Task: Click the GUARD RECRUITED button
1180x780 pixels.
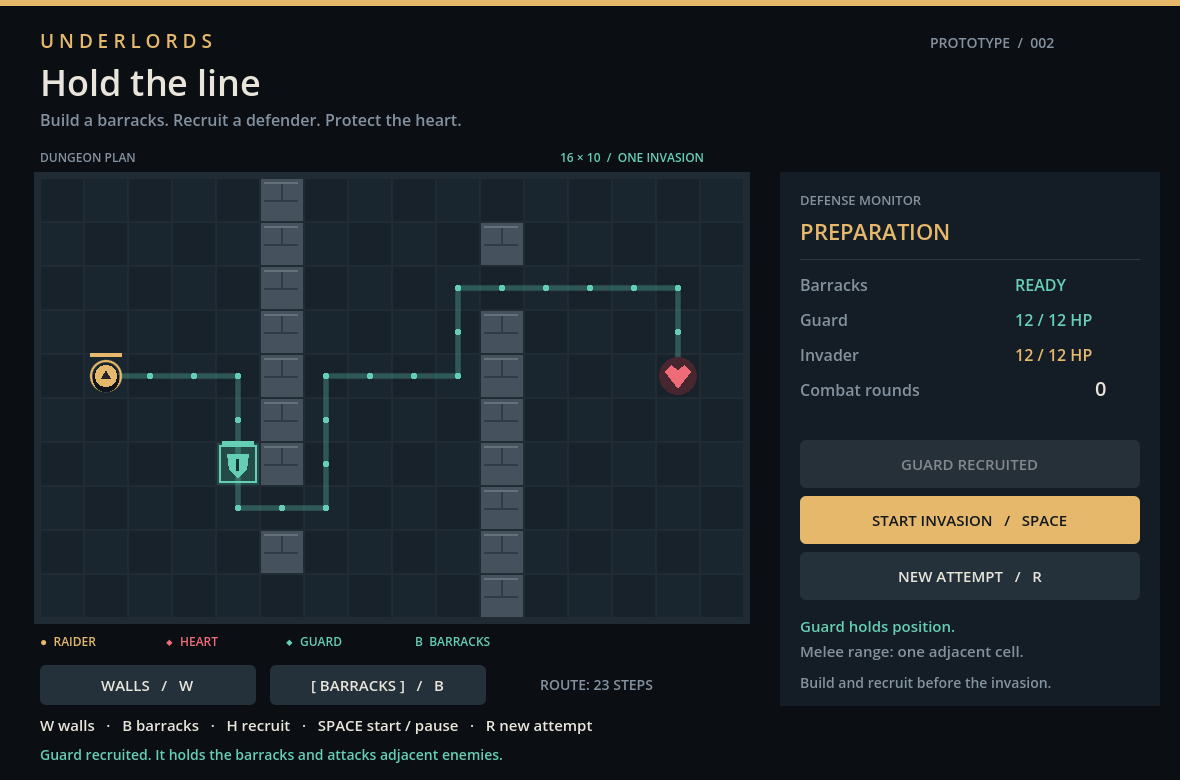Action: coord(969,465)
